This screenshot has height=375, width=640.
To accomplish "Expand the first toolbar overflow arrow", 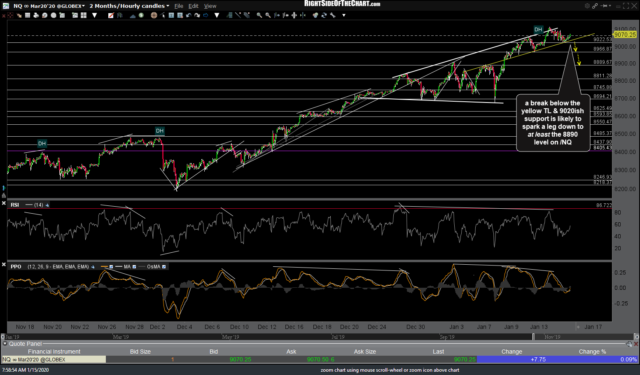I will (95, 16).
